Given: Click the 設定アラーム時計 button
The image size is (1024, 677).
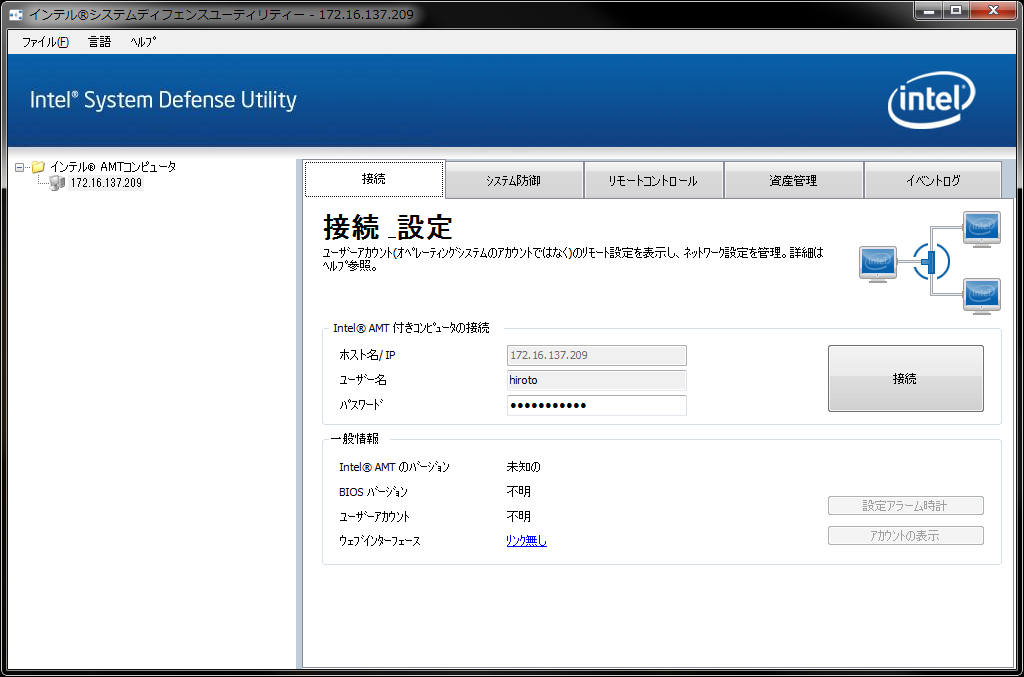Looking at the screenshot, I should point(905,506).
